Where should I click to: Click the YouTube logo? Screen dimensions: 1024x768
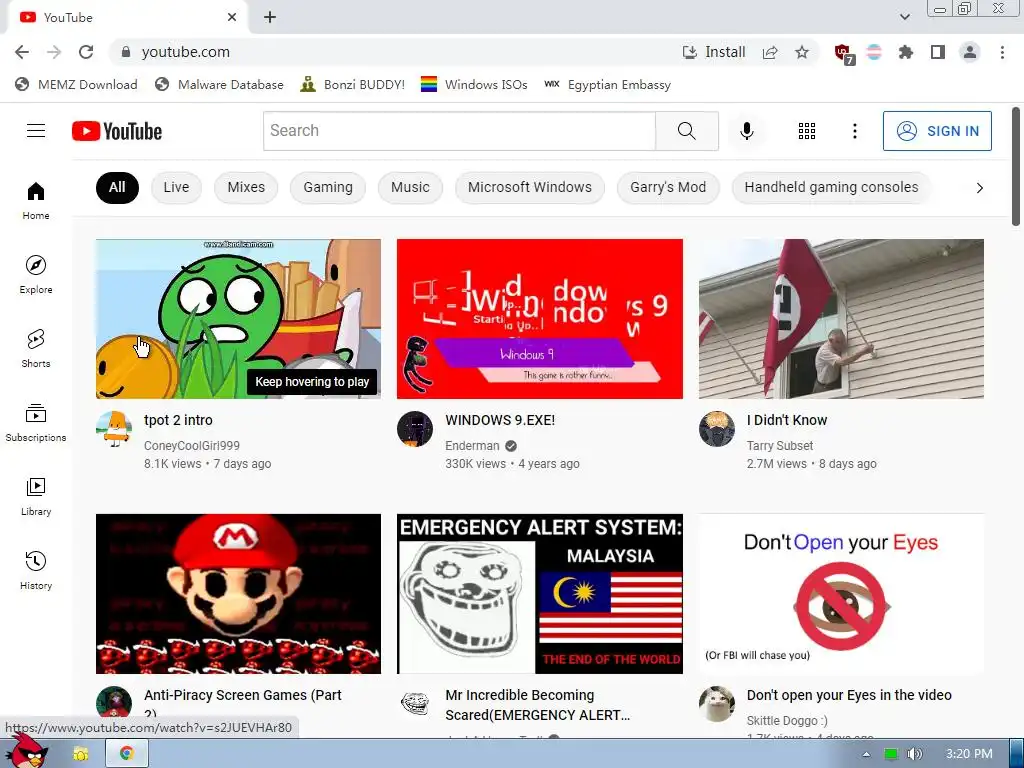point(117,131)
